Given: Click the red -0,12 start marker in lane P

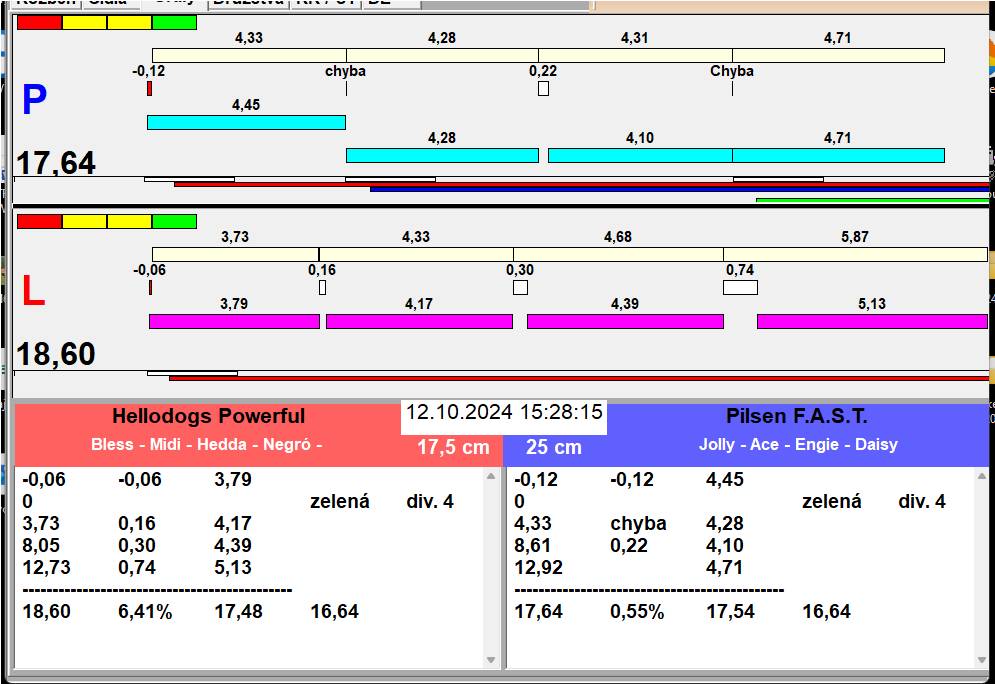Looking at the screenshot, I should 150,88.
